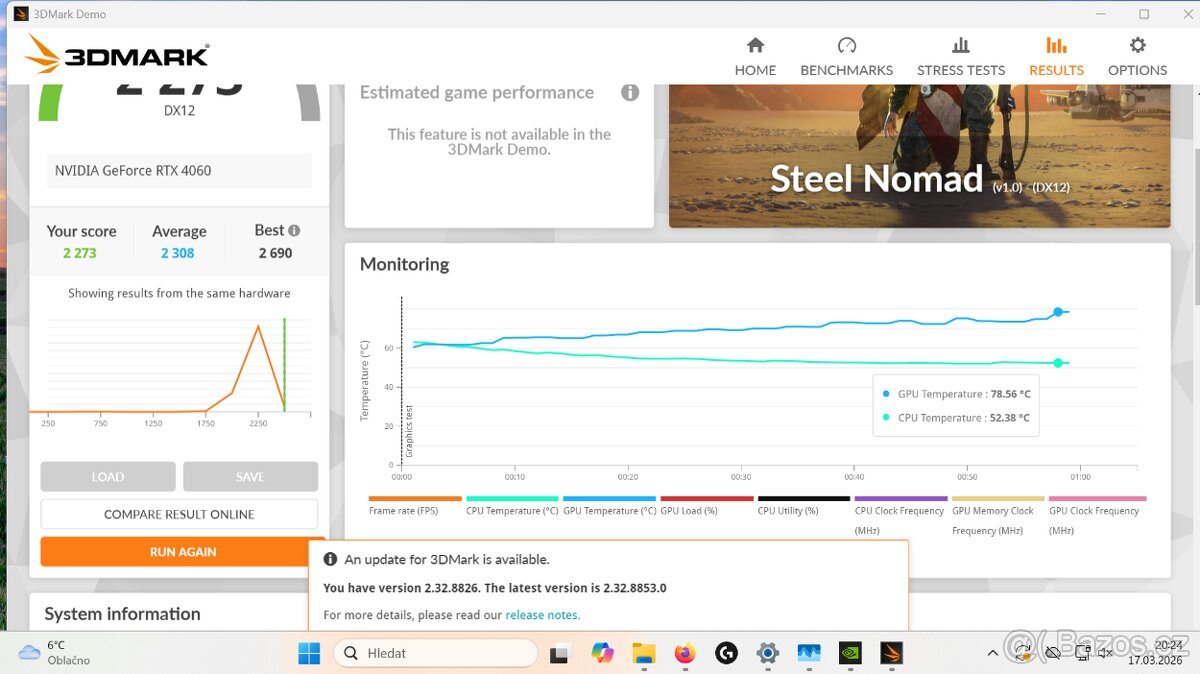
Task: Click the NVIDIA GeForce RTX 4060 field
Action: coord(179,171)
